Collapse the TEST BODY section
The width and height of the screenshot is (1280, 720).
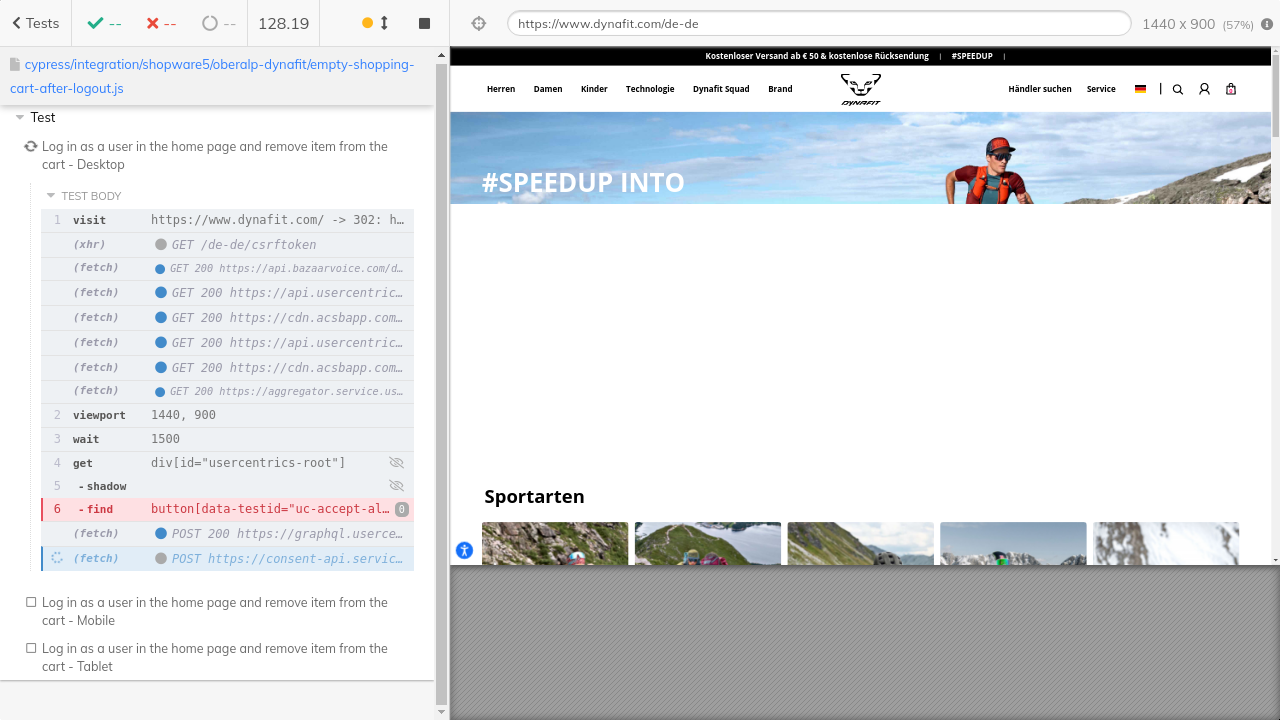[51, 196]
